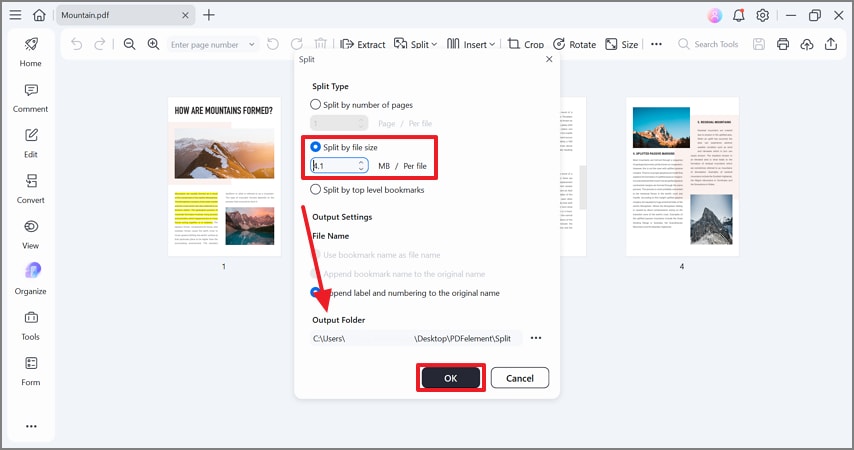
Task: Close the Split dialog
Action: click(549, 59)
